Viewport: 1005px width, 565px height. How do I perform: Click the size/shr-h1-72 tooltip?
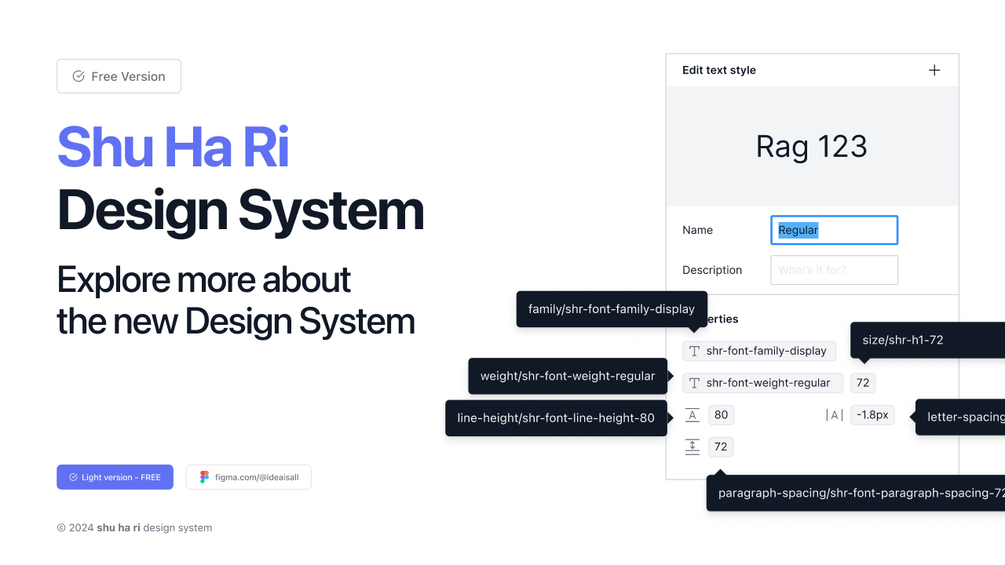(x=927, y=340)
